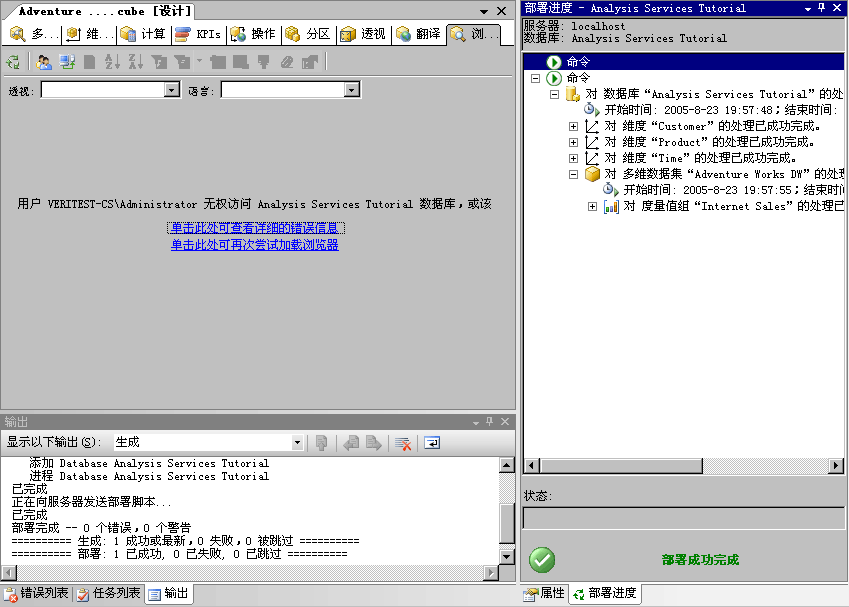
Task: Click the clear all output icon
Action: (x=403, y=443)
